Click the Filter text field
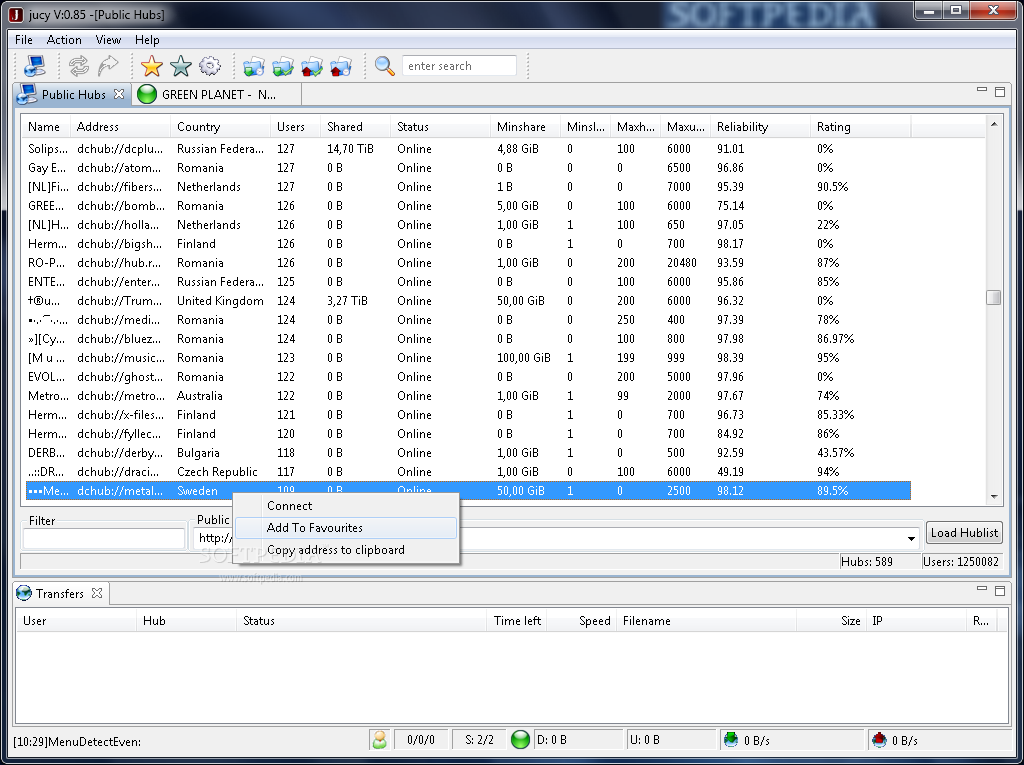Viewport: 1024px width, 765px height. [x=104, y=538]
